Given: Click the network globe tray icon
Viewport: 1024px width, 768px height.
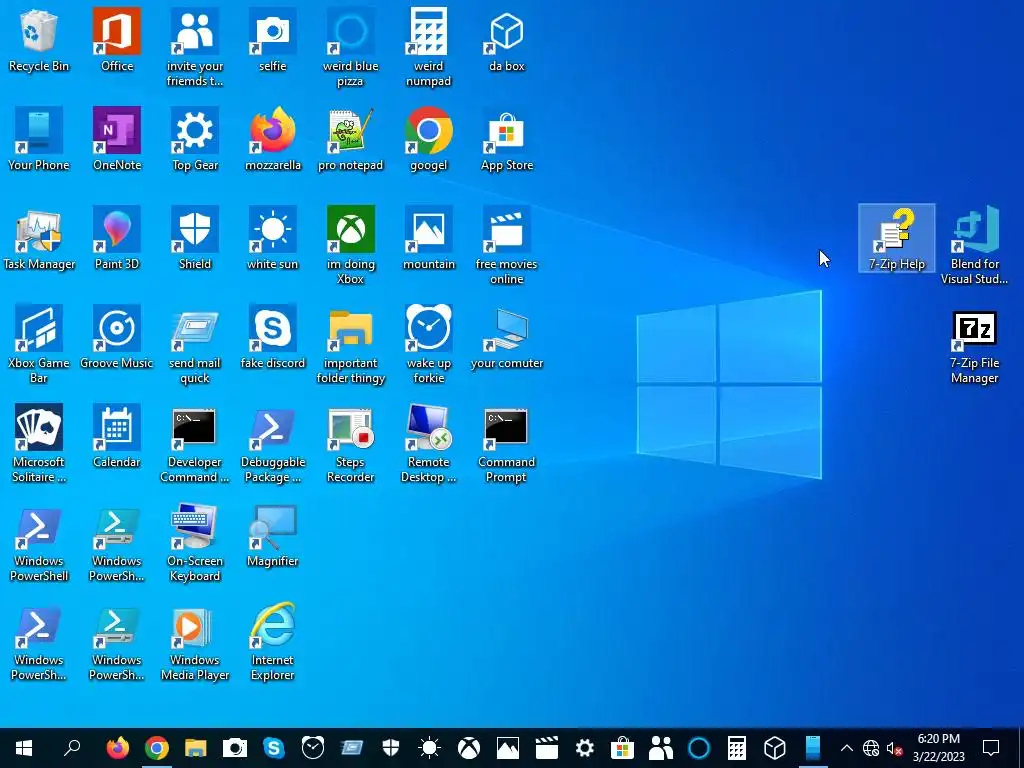Looking at the screenshot, I should [871, 748].
